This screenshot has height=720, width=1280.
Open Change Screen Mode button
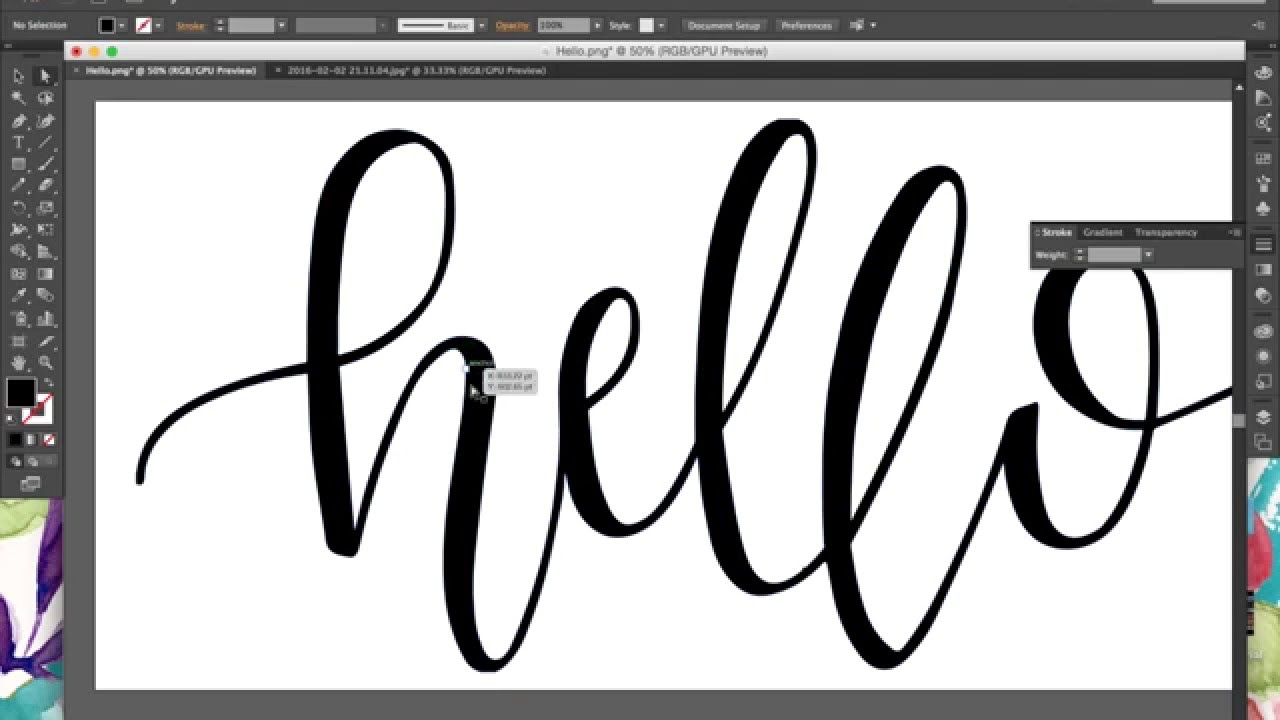pyautogui.click(x=31, y=484)
